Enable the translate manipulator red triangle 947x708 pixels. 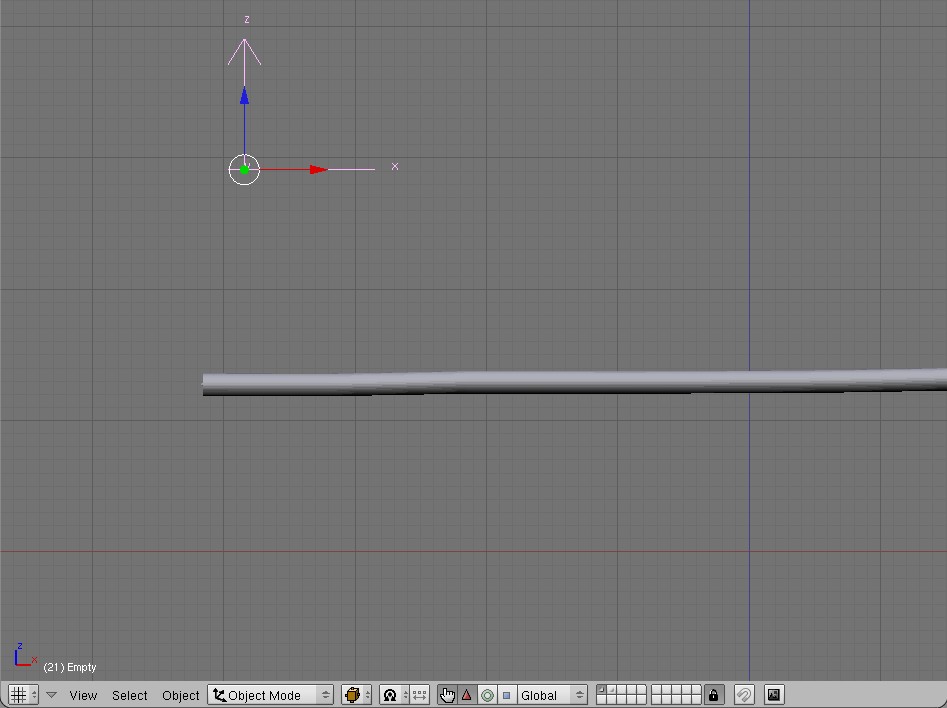click(x=466, y=695)
